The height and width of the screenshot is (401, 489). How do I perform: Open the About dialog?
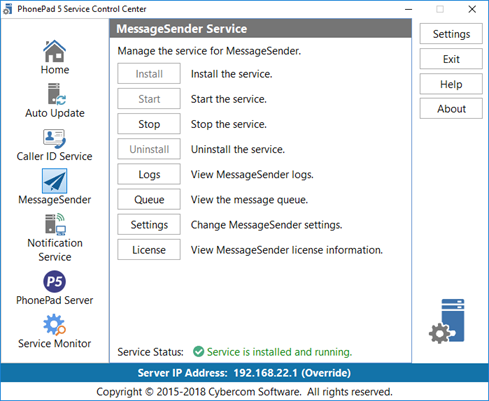coord(451,109)
